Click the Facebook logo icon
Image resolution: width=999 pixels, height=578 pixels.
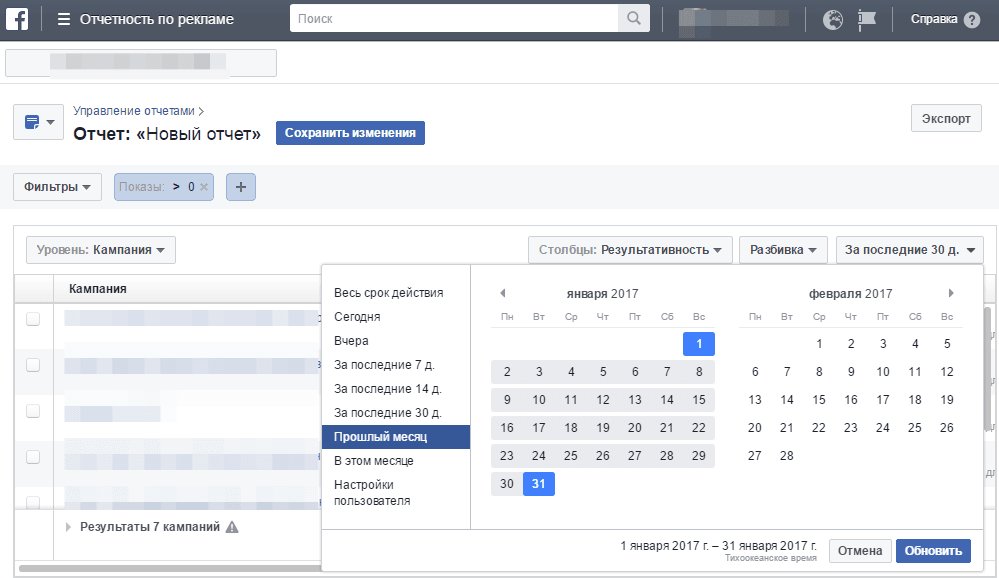coord(17,19)
